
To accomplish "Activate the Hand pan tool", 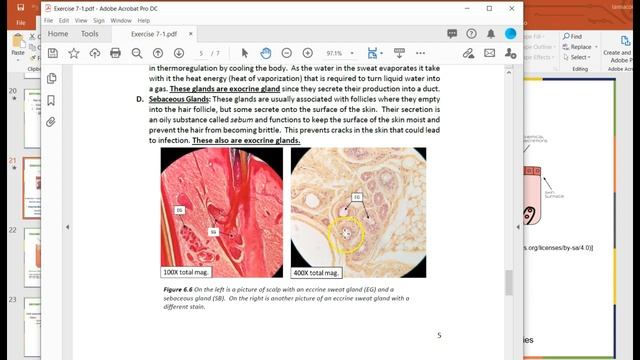I will pyautogui.click(x=266, y=53).
